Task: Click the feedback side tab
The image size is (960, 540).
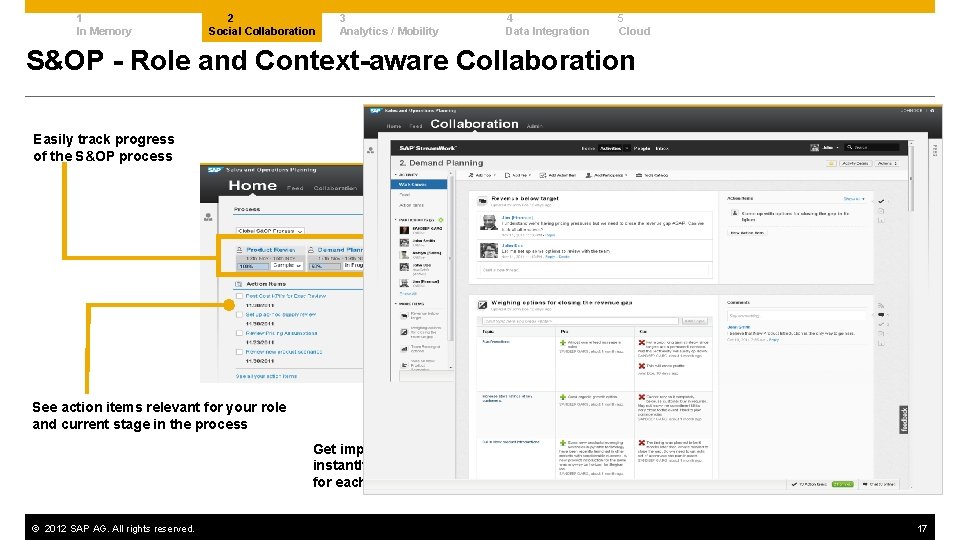Action: tap(904, 421)
